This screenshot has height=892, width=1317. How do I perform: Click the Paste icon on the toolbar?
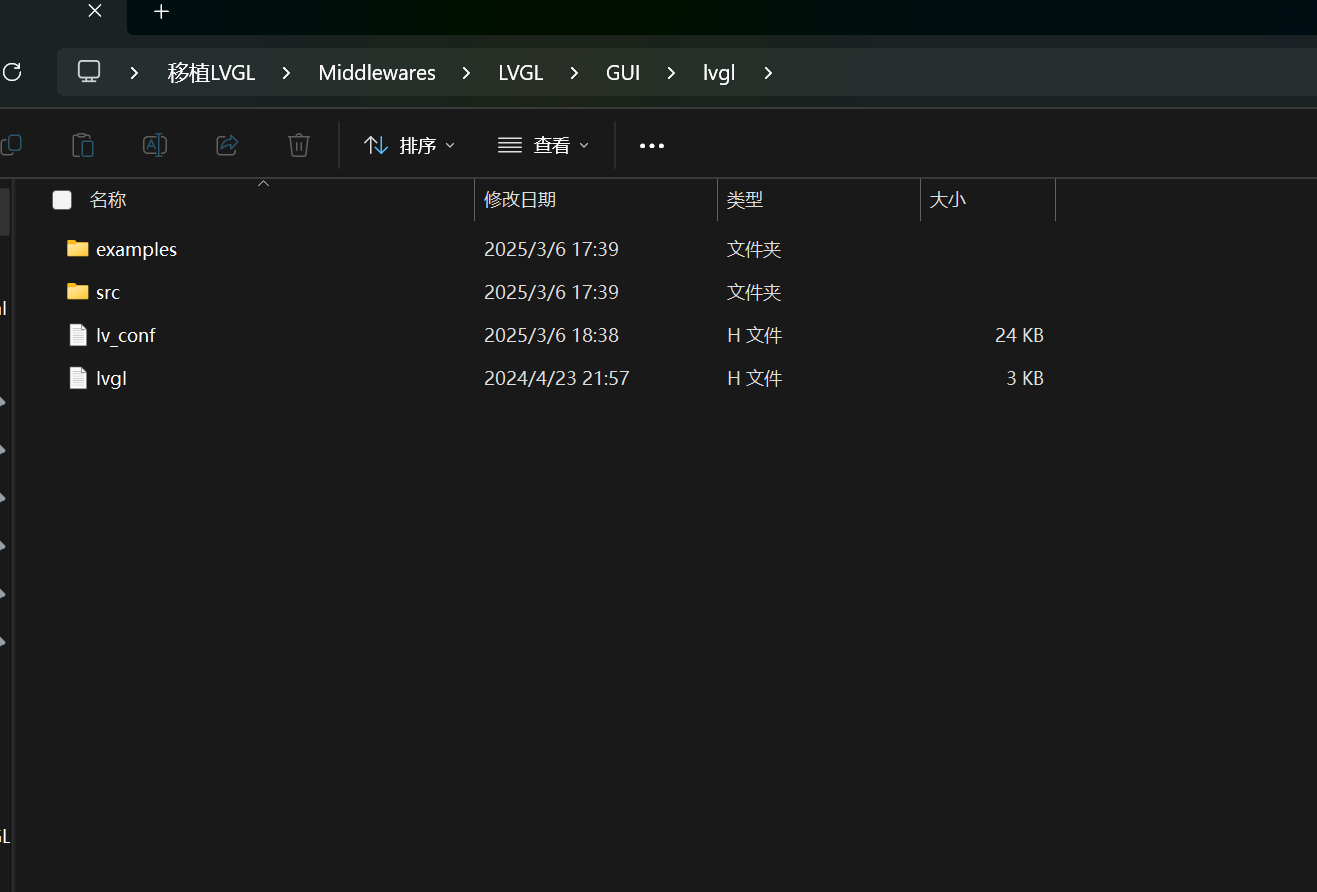pyautogui.click(x=83, y=145)
